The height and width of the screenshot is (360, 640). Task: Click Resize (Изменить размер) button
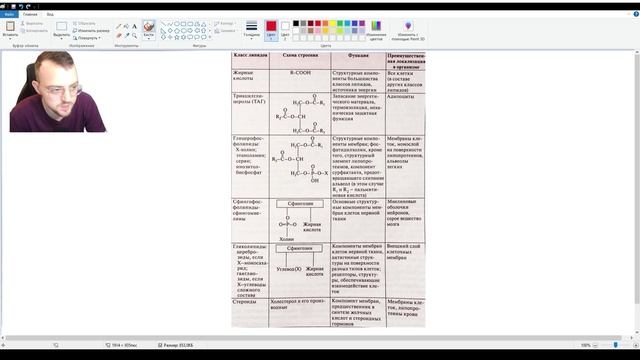pos(91,31)
